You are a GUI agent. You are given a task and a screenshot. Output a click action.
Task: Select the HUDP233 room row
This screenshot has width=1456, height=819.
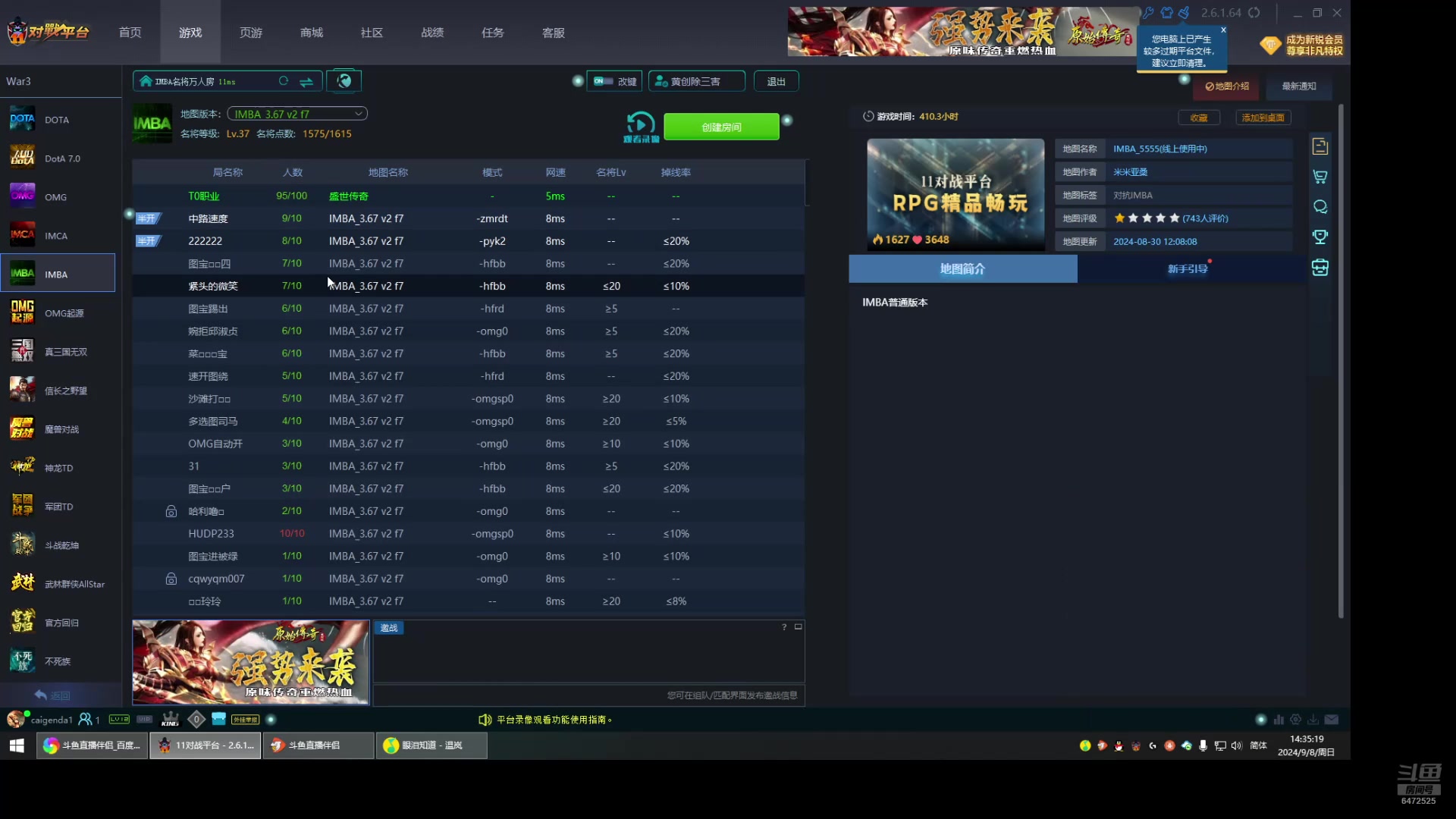(x=469, y=534)
